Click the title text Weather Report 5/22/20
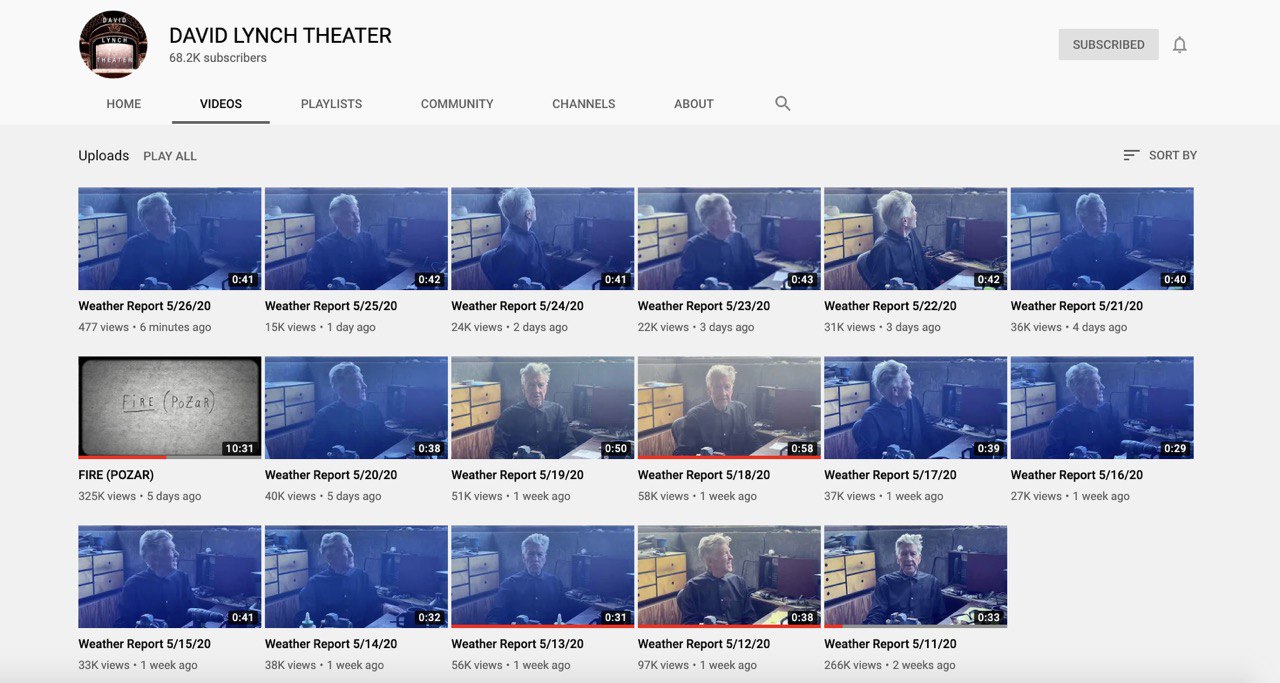Viewport: 1280px width, 683px height. pyautogui.click(x=891, y=306)
